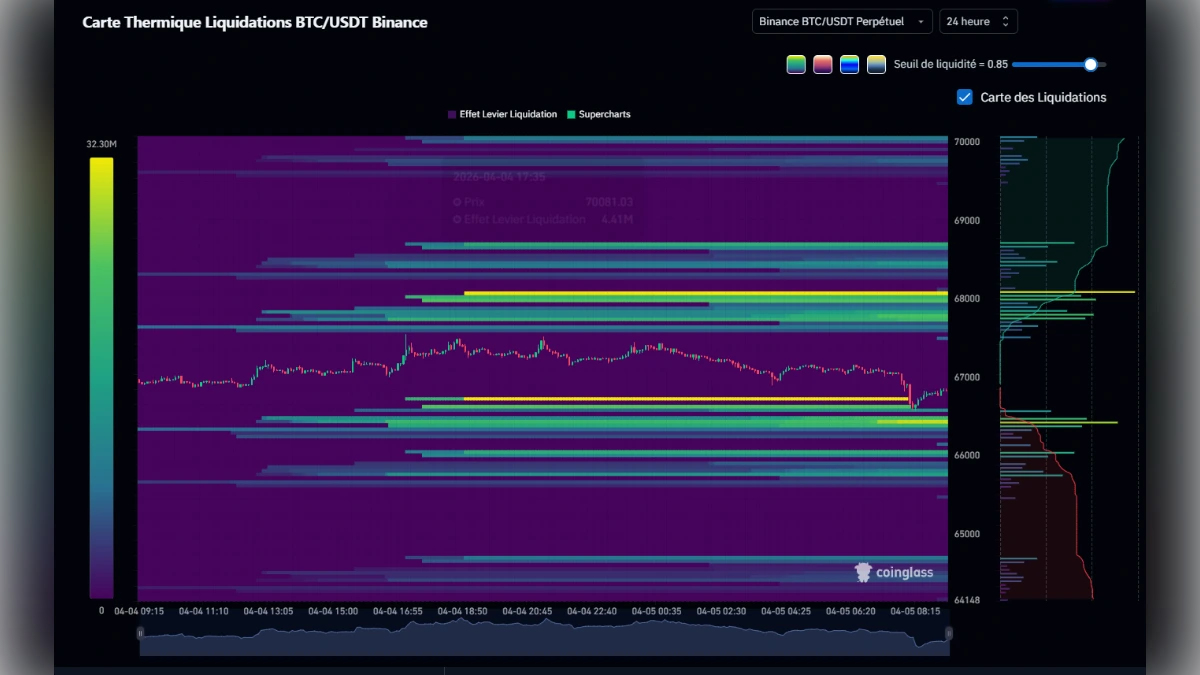Click the purple Effet Levier Liquidation legend swatch
1200x675 pixels.
point(452,114)
